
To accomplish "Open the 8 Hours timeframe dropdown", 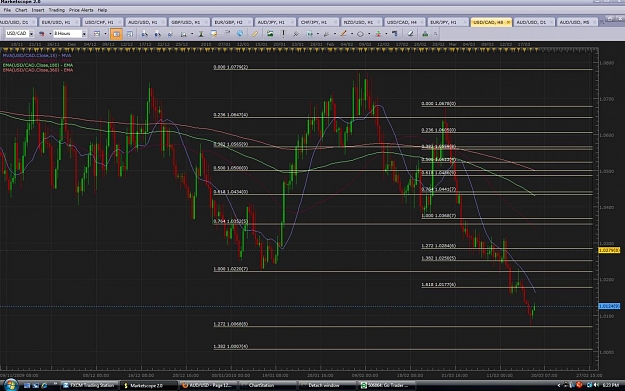I will [84, 34].
